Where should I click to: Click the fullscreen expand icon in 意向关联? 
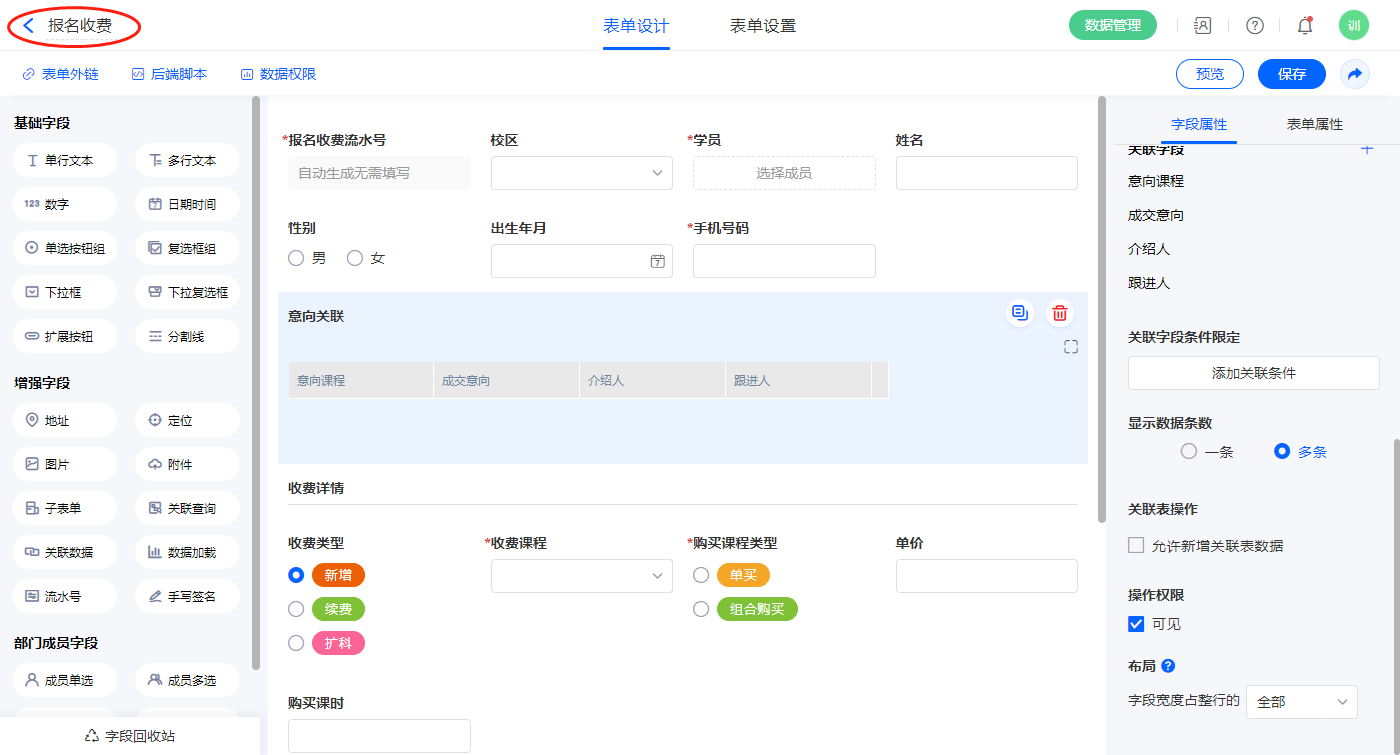pos(1071,347)
